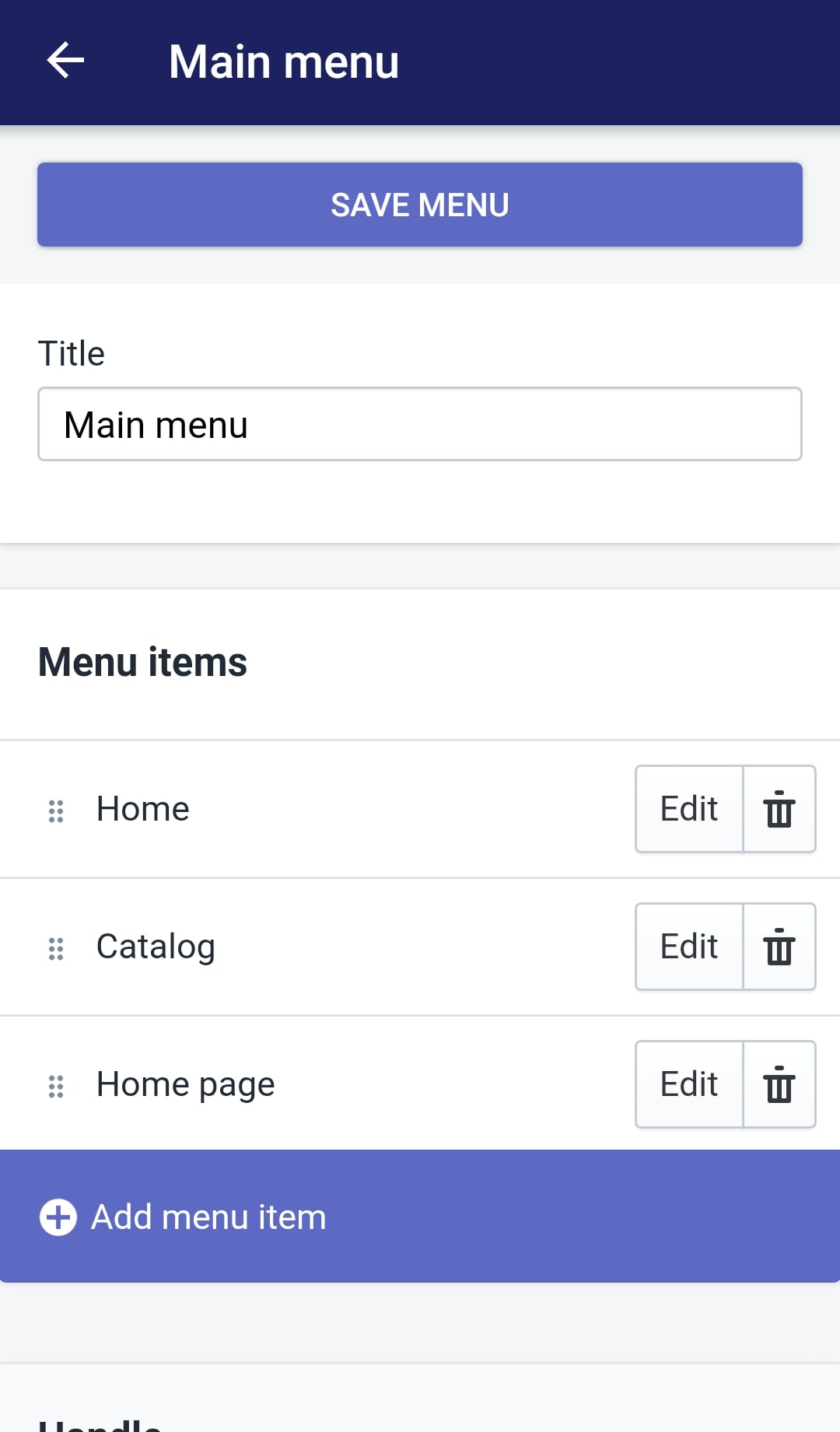The image size is (840, 1432).
Task: Tap the Menu items section heading
Action: point(143,662)
